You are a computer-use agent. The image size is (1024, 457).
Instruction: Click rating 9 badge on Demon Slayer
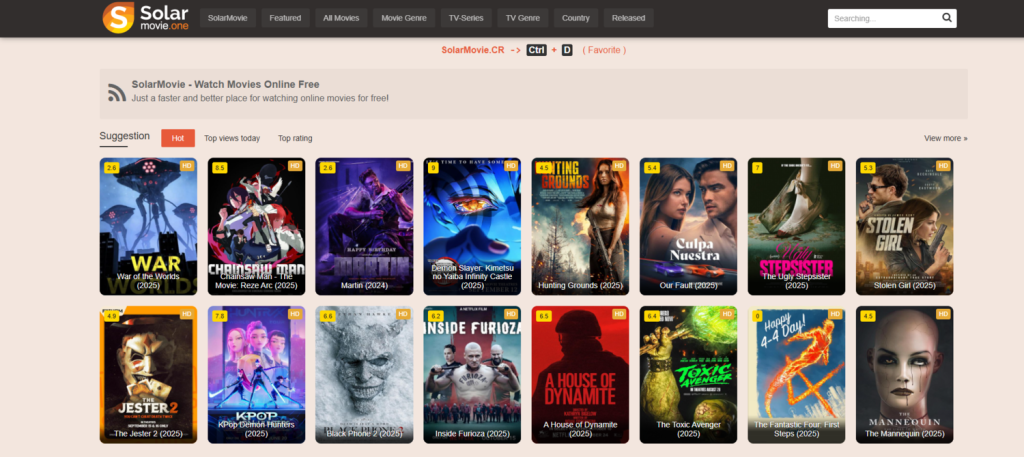point(432,168)
